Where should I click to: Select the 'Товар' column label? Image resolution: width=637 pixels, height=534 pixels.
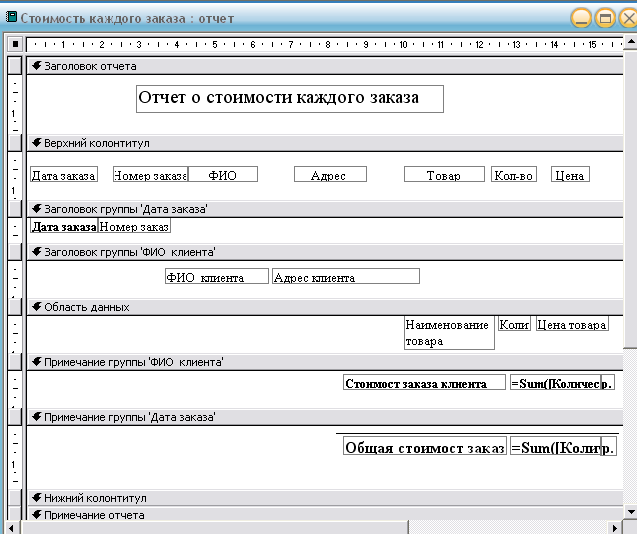(444, 175)
